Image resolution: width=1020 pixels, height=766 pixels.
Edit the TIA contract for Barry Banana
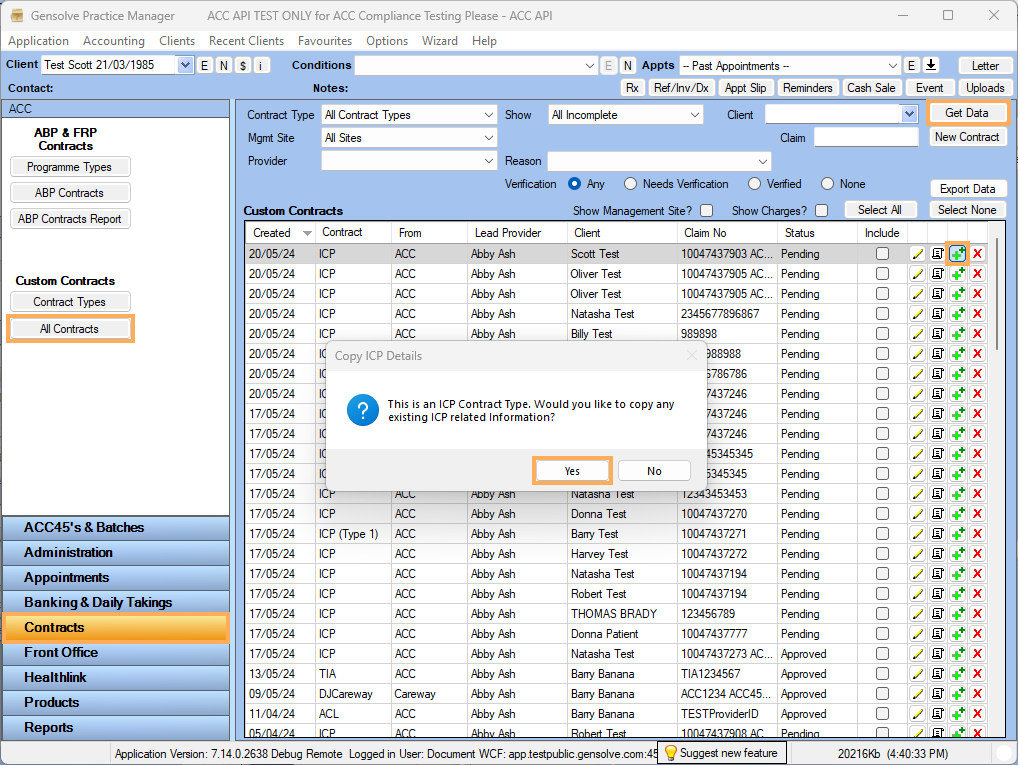pos(917,674)
